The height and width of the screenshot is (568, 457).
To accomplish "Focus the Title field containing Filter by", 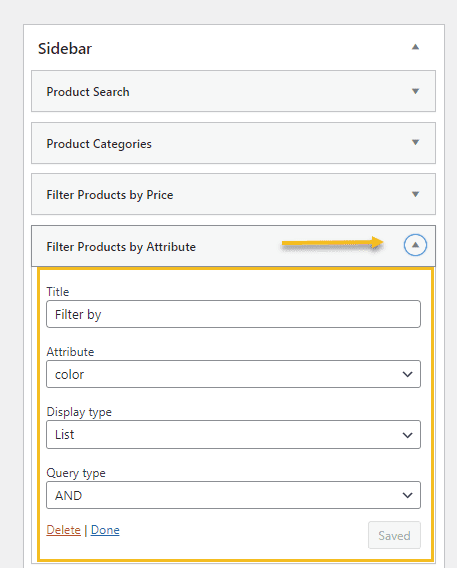I will (x=233, y=314).
